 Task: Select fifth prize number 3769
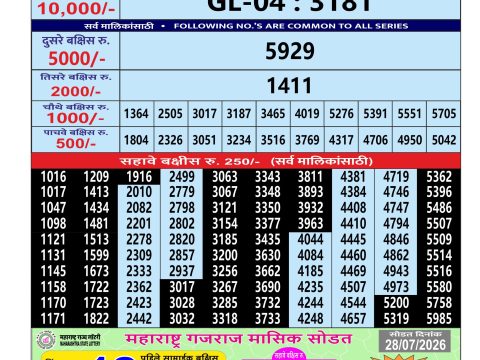[307, 140]
